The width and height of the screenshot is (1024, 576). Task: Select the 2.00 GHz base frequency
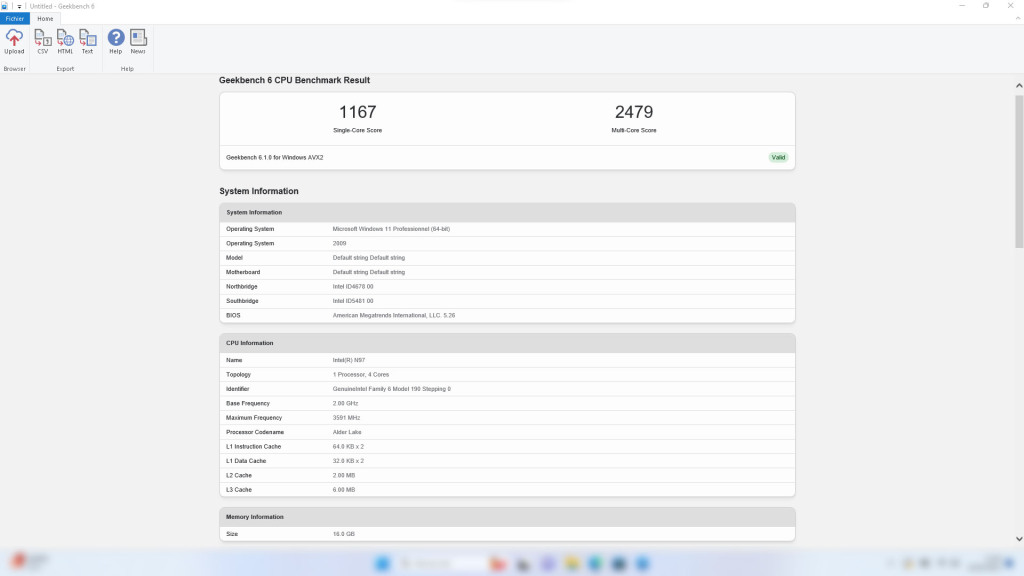[345, 403]
